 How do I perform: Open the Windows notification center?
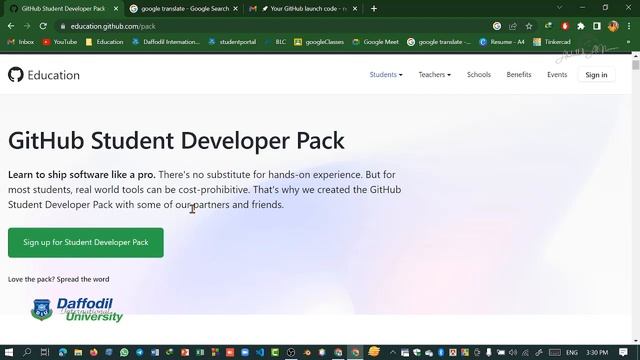point(623,352)
